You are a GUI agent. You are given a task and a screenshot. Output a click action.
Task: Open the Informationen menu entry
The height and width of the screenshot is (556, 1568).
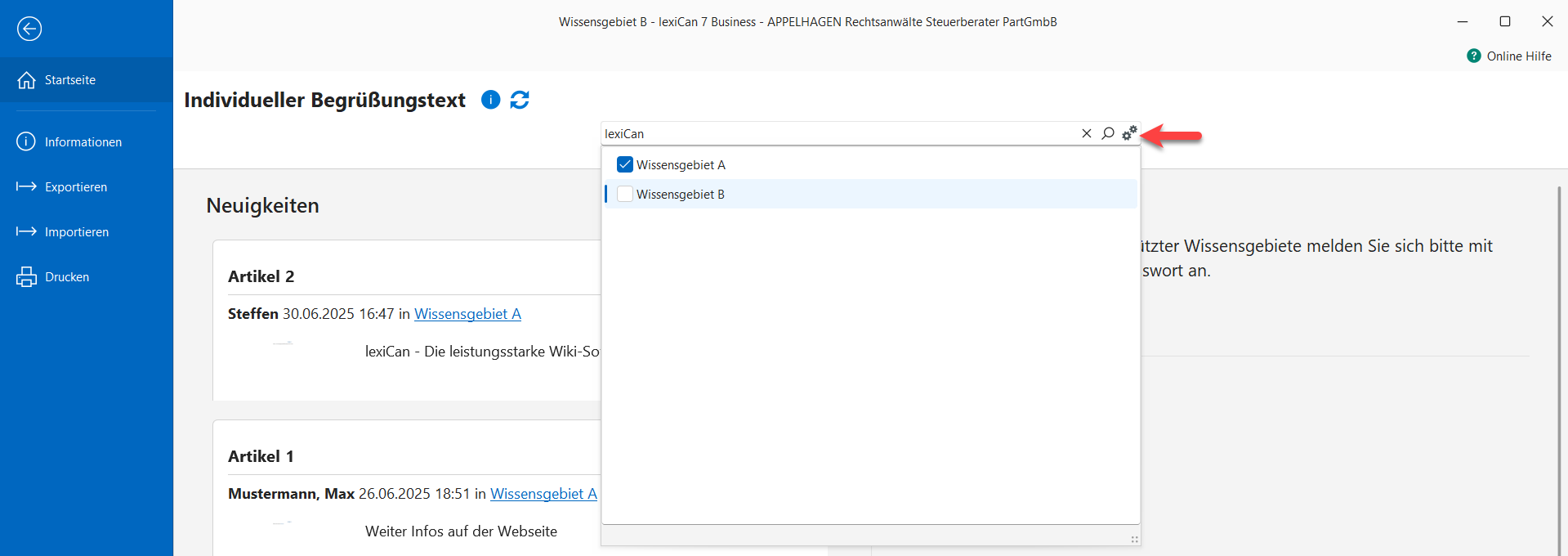coord(83,142)
